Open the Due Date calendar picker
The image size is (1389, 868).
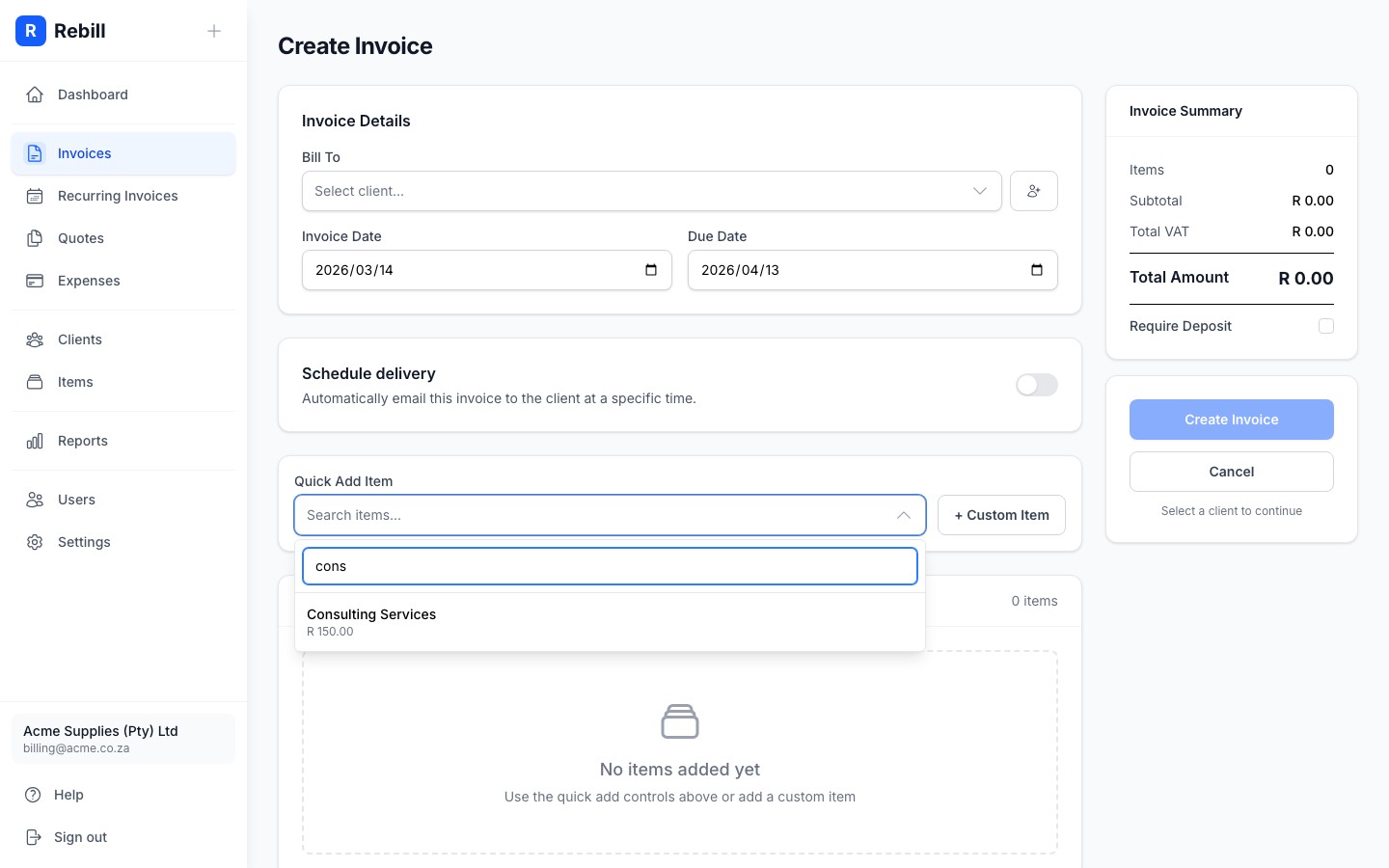[x=1036, y=270]
